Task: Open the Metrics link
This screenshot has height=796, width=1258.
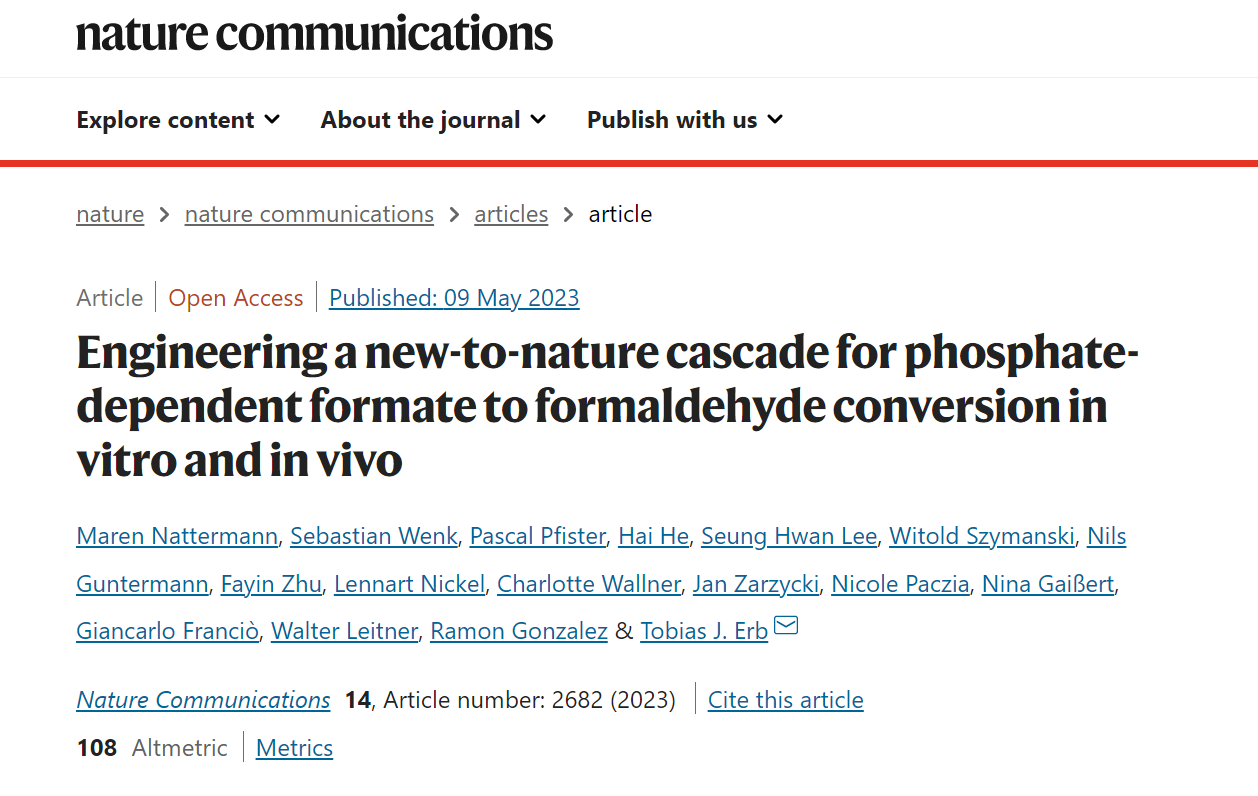Action: [294, 748]
